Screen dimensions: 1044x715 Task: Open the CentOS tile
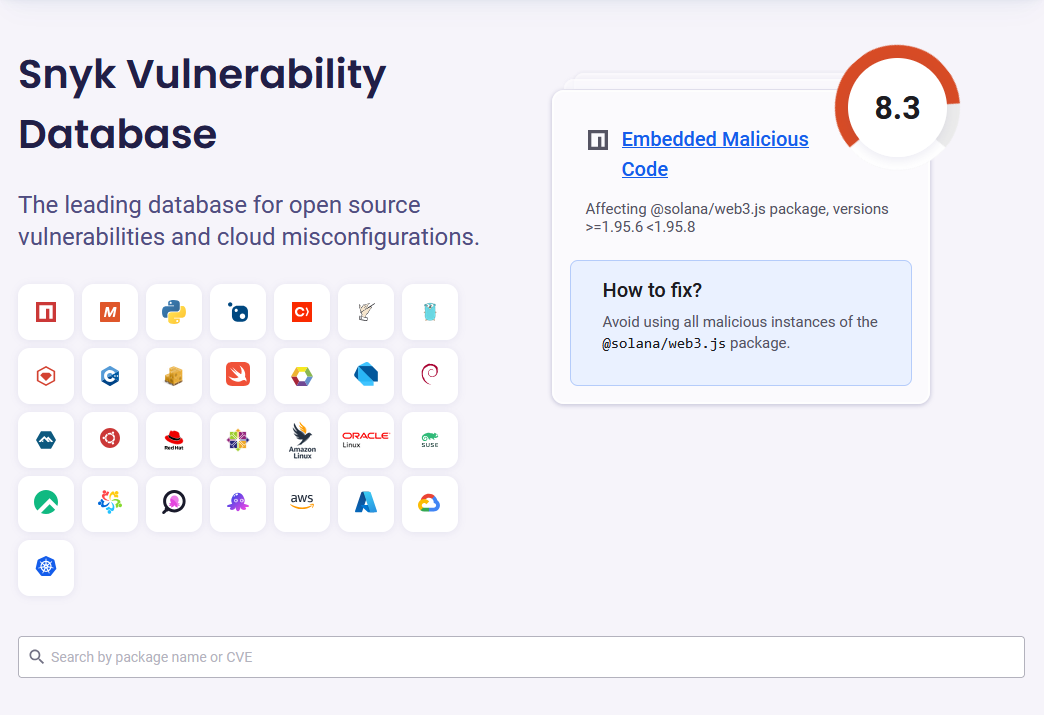click(238, 439)
